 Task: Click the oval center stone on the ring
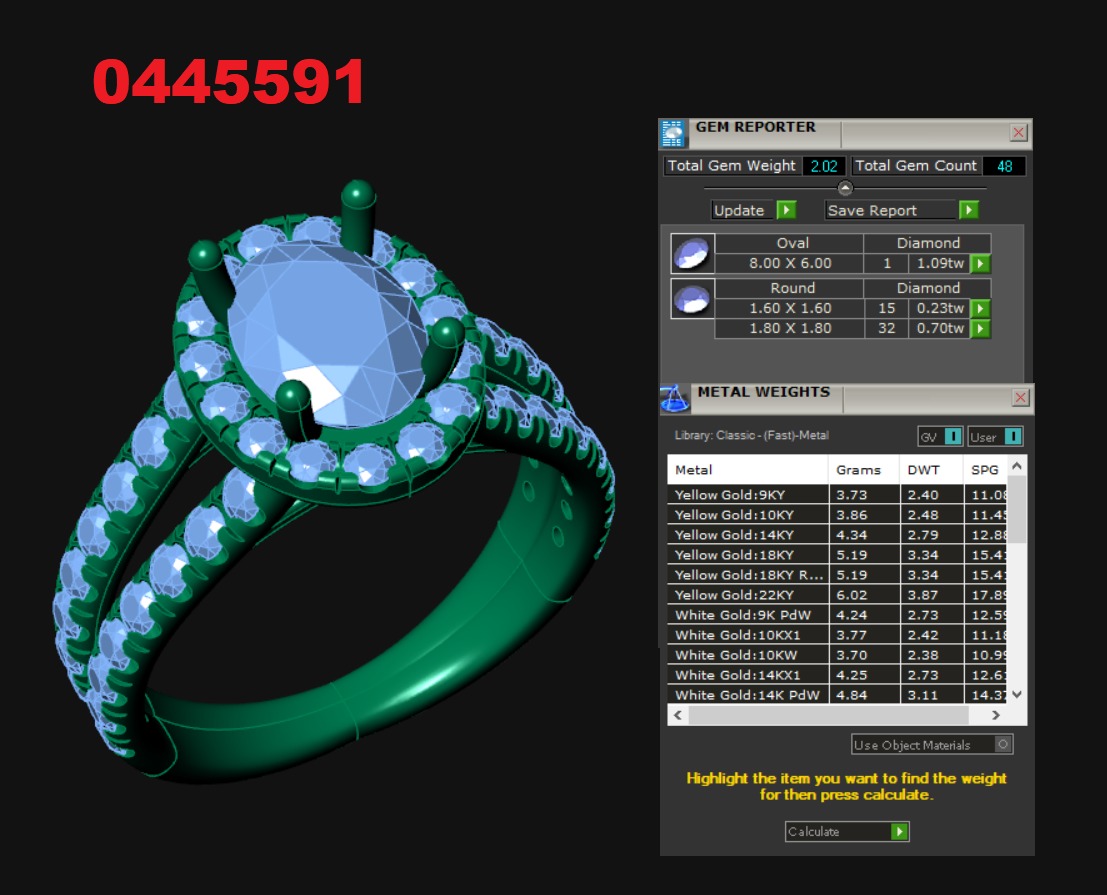coord(326,335)
